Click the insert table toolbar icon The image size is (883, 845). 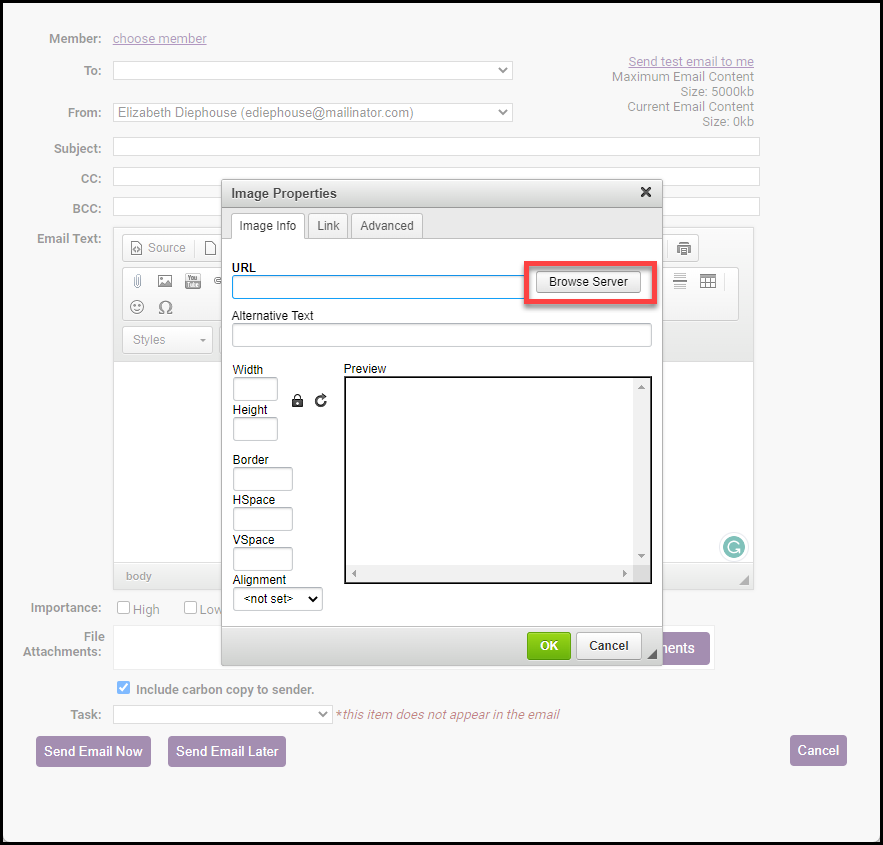point(708,281)
